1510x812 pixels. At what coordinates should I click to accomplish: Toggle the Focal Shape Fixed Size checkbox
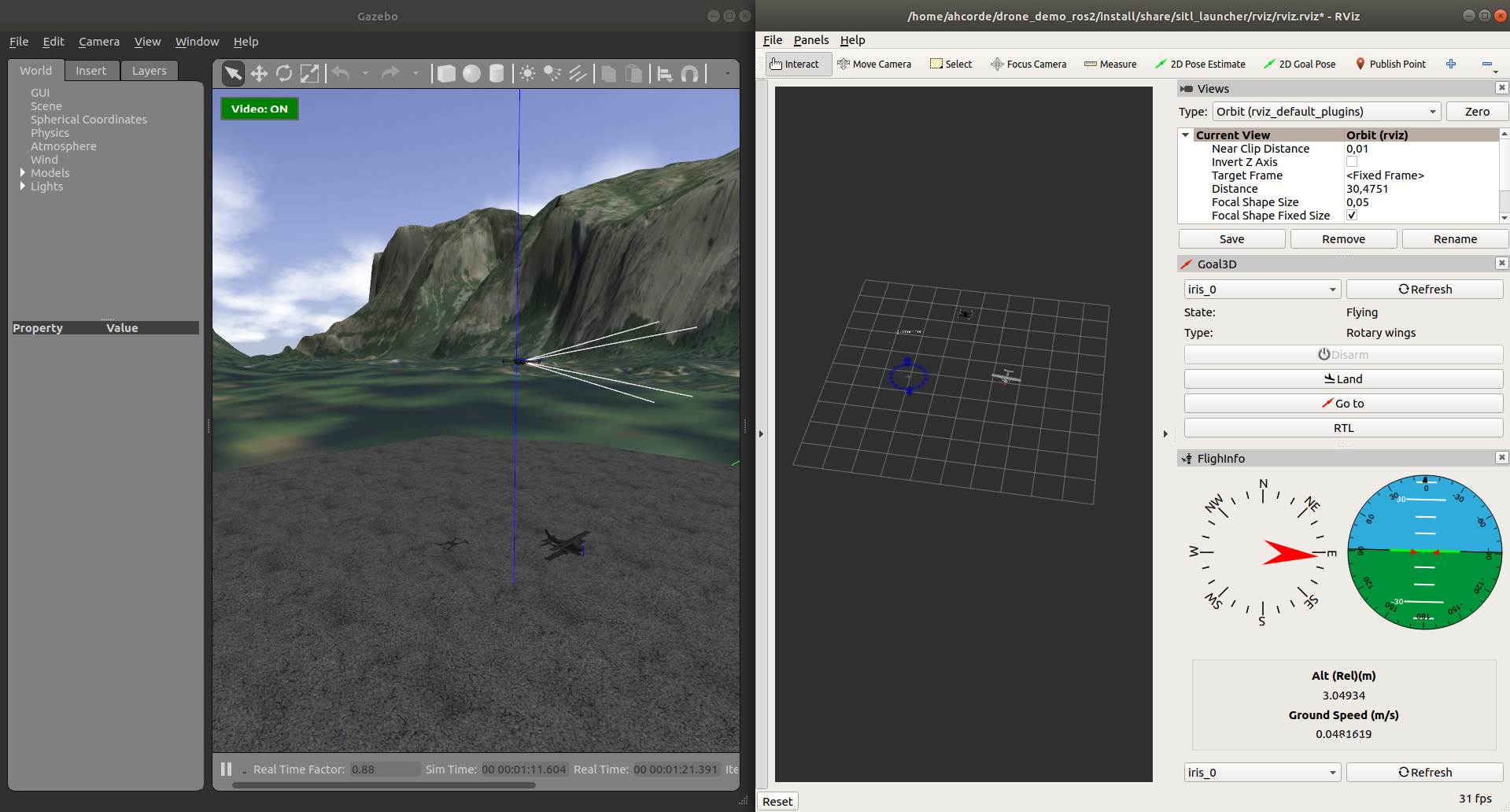pyautogui.click(x=1352, y=215)
